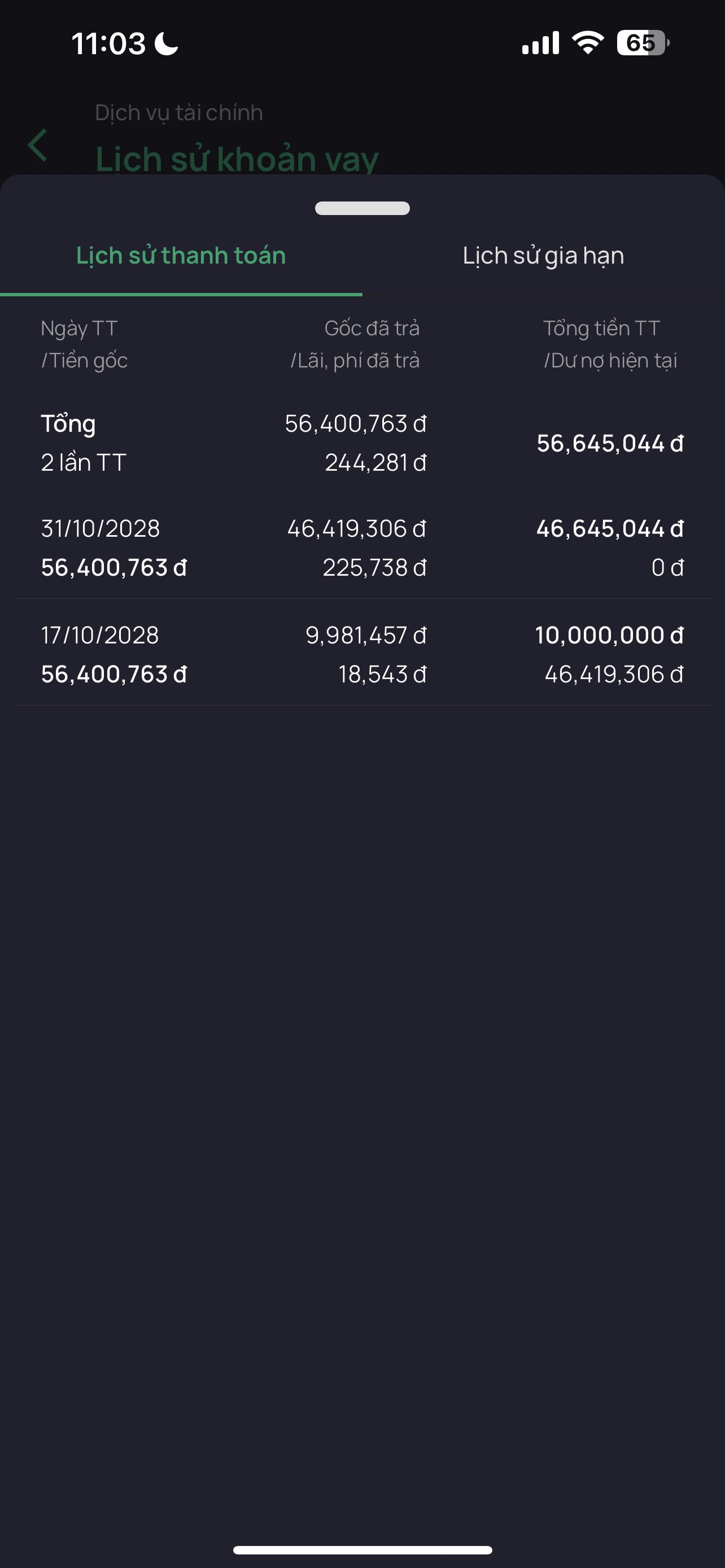Tap the battery indicator icon
The width and height of the screenshot is (725, 1568).
[642, 43]
